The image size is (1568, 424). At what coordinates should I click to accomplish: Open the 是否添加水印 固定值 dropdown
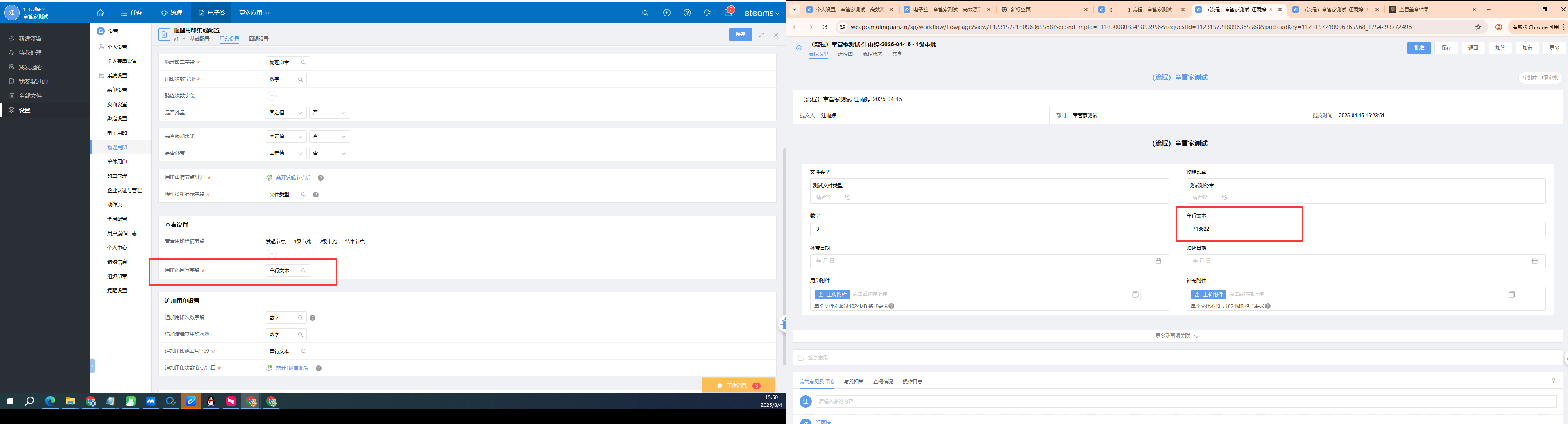pyautogui.click(x=286, y=136)
